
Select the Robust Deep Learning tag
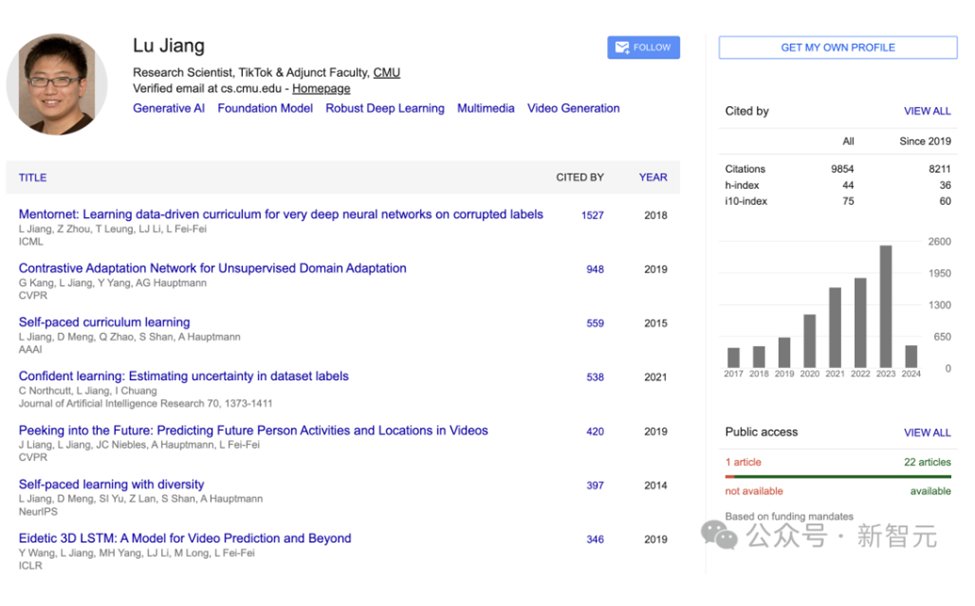point(385,108)
